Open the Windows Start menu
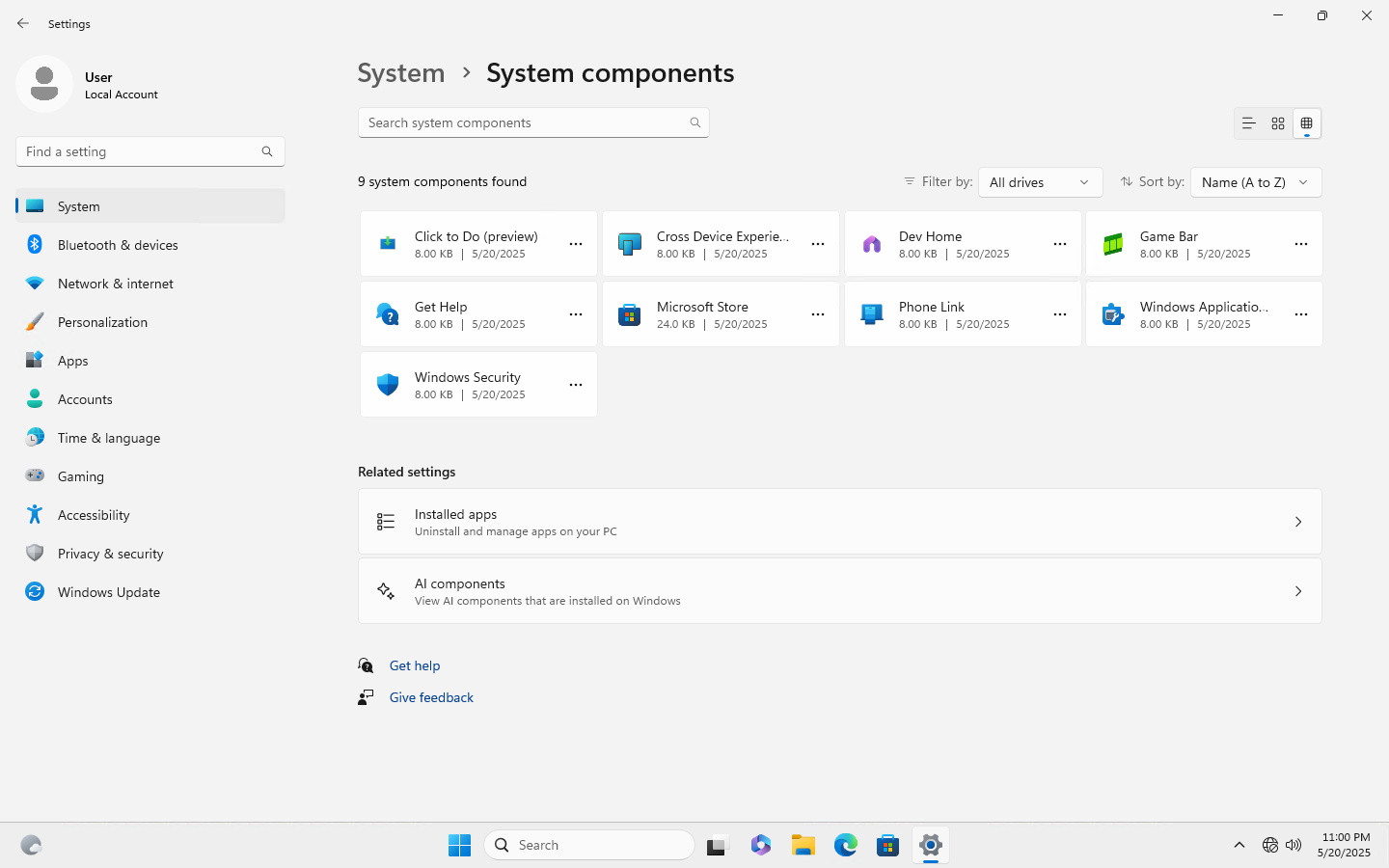This screenshot has height=868, width=1389. [x=459, y=845]
